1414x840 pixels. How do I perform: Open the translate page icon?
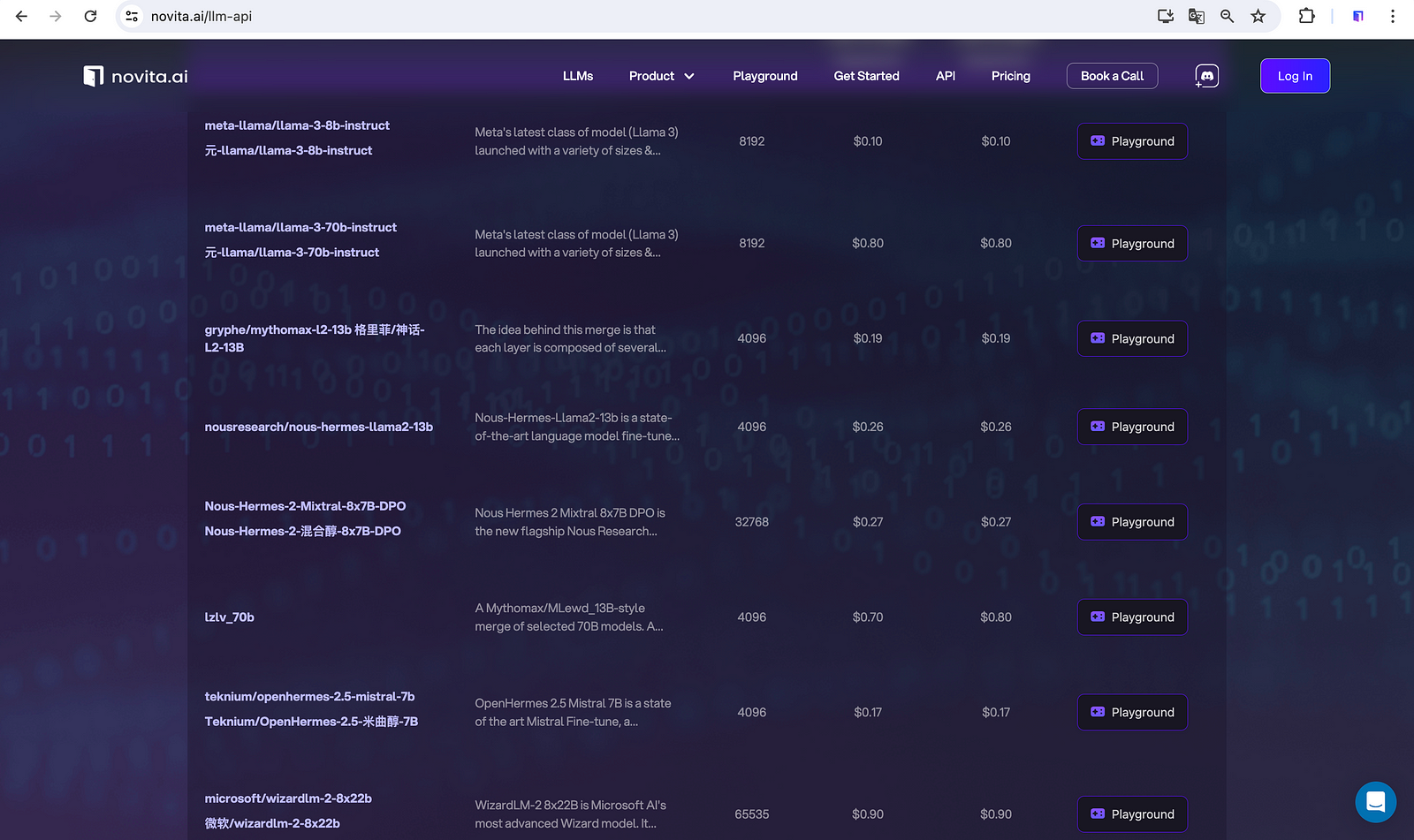(x=1197, y=16)
